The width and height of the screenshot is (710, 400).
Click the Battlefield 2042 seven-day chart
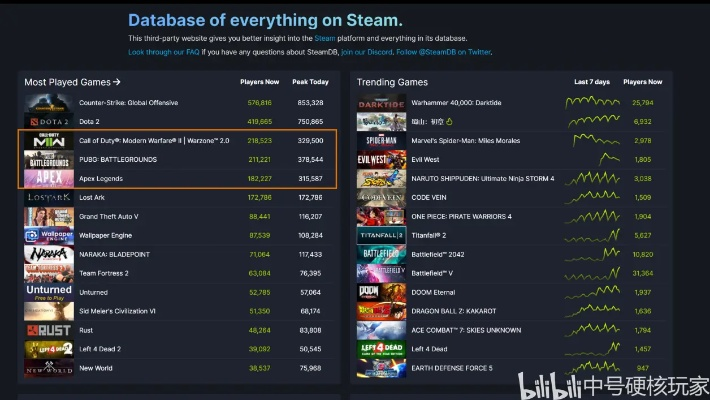pos(592,254)
